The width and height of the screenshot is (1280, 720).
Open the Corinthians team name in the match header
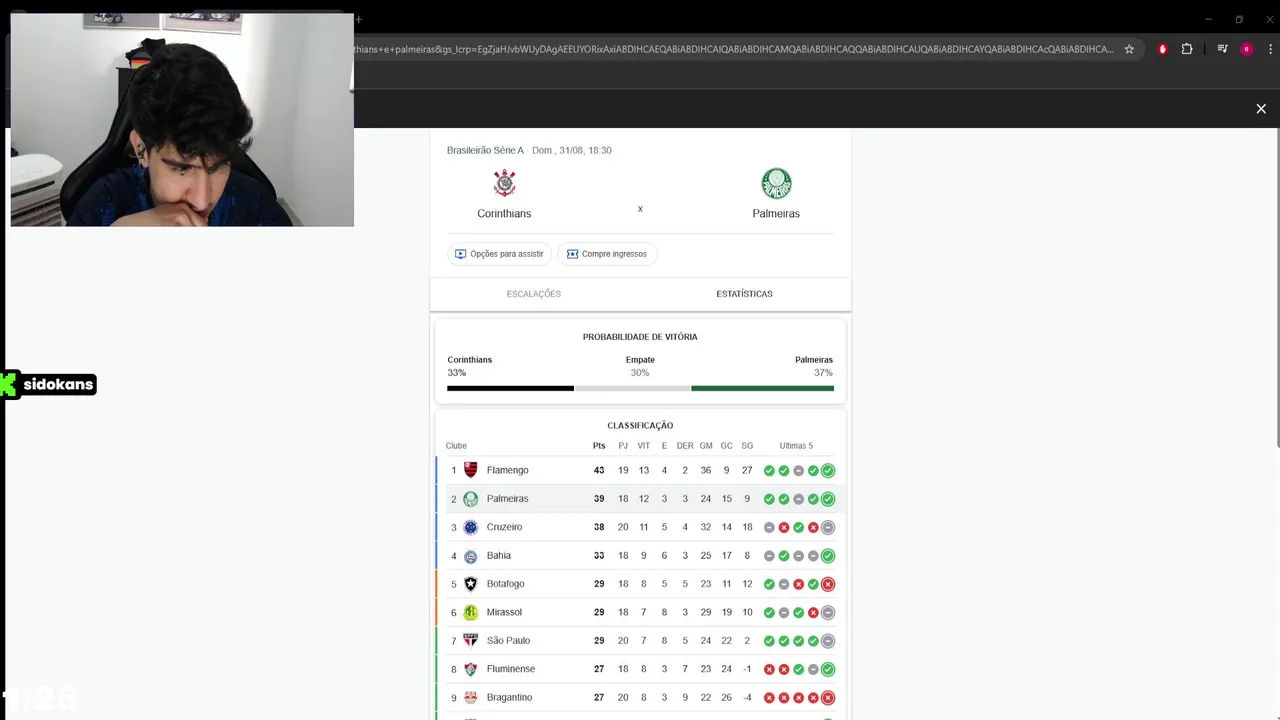[x=504, y=213]
